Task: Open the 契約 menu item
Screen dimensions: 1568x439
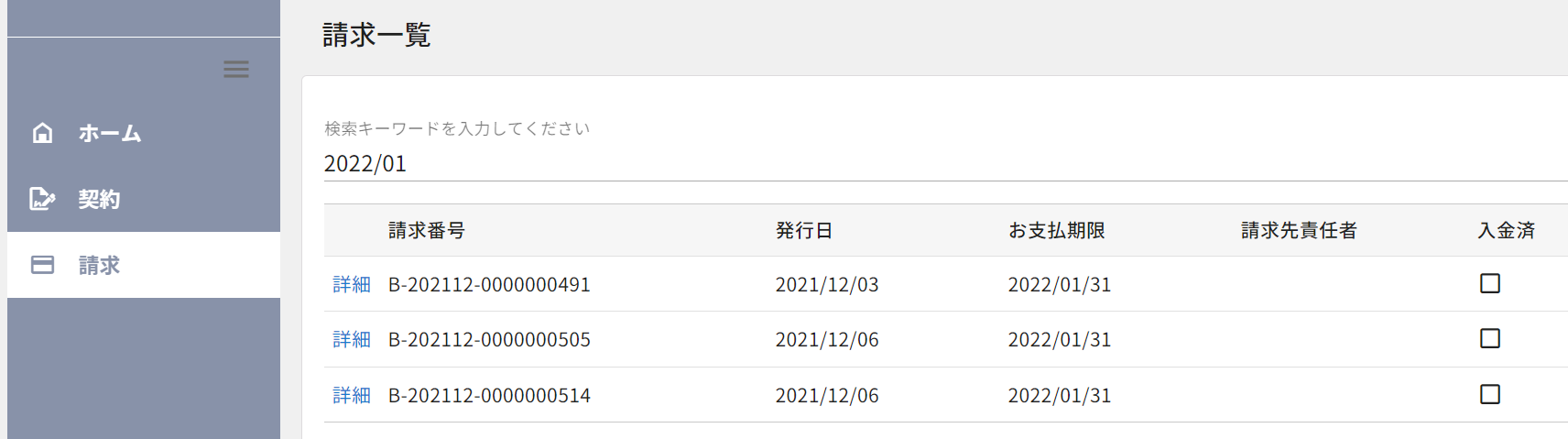Action: (99, 200)
